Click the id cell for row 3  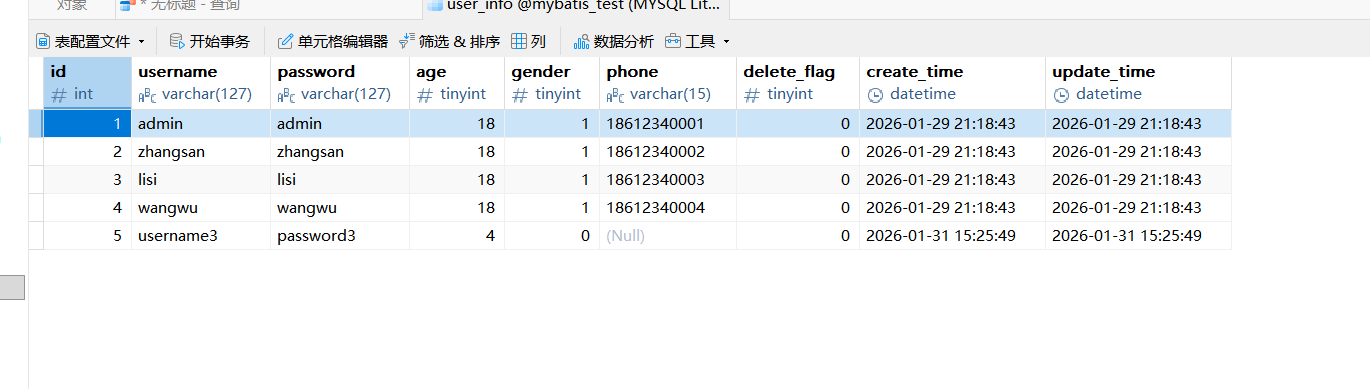[x=88, y=180]
